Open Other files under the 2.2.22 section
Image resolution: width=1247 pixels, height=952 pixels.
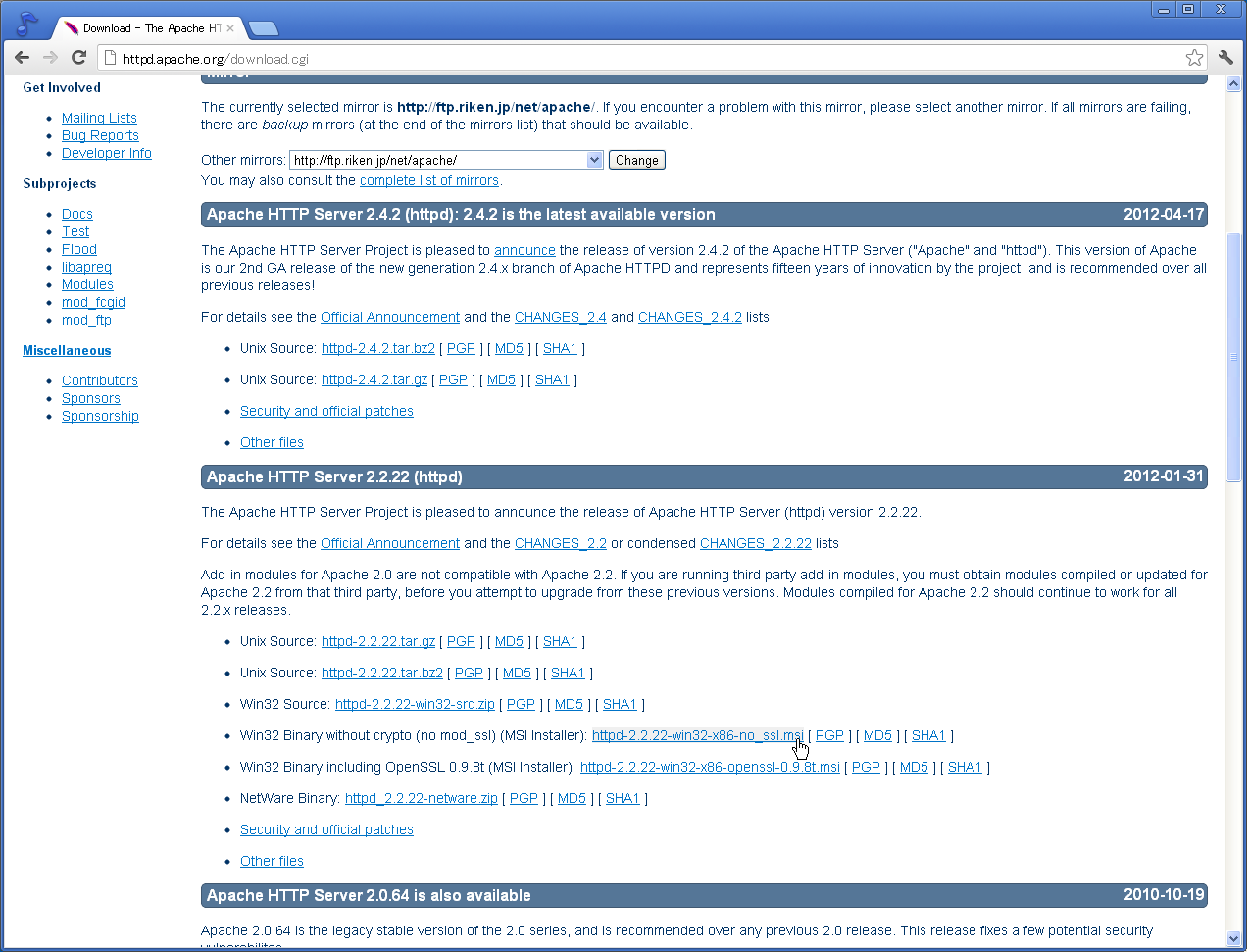coord(272,861)
